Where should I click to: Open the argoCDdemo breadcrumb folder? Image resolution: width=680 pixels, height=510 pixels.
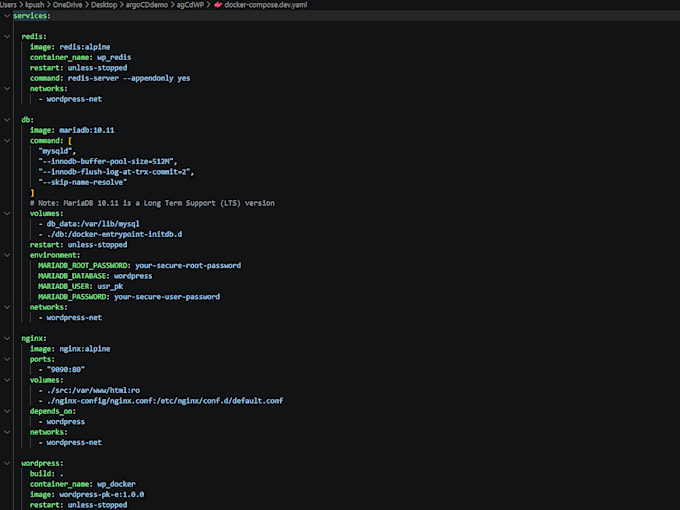coord(147,5)
